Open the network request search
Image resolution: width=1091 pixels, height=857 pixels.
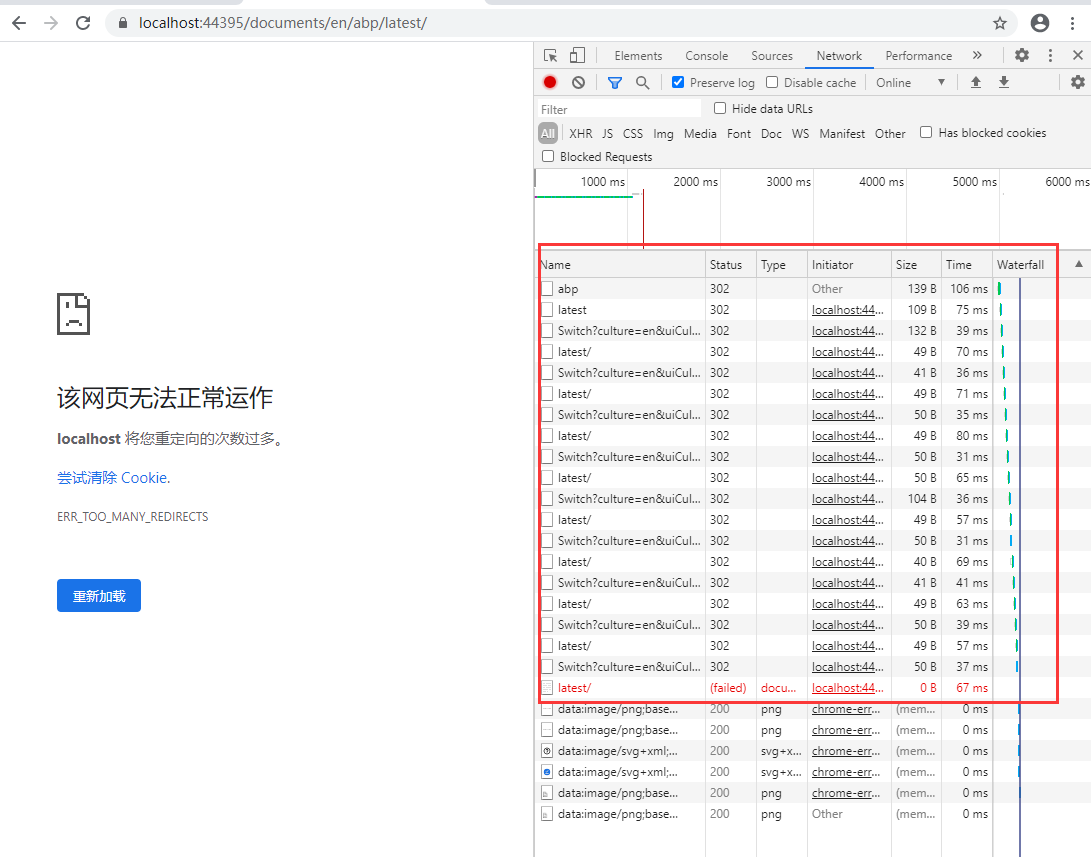[x=642, y=82]
